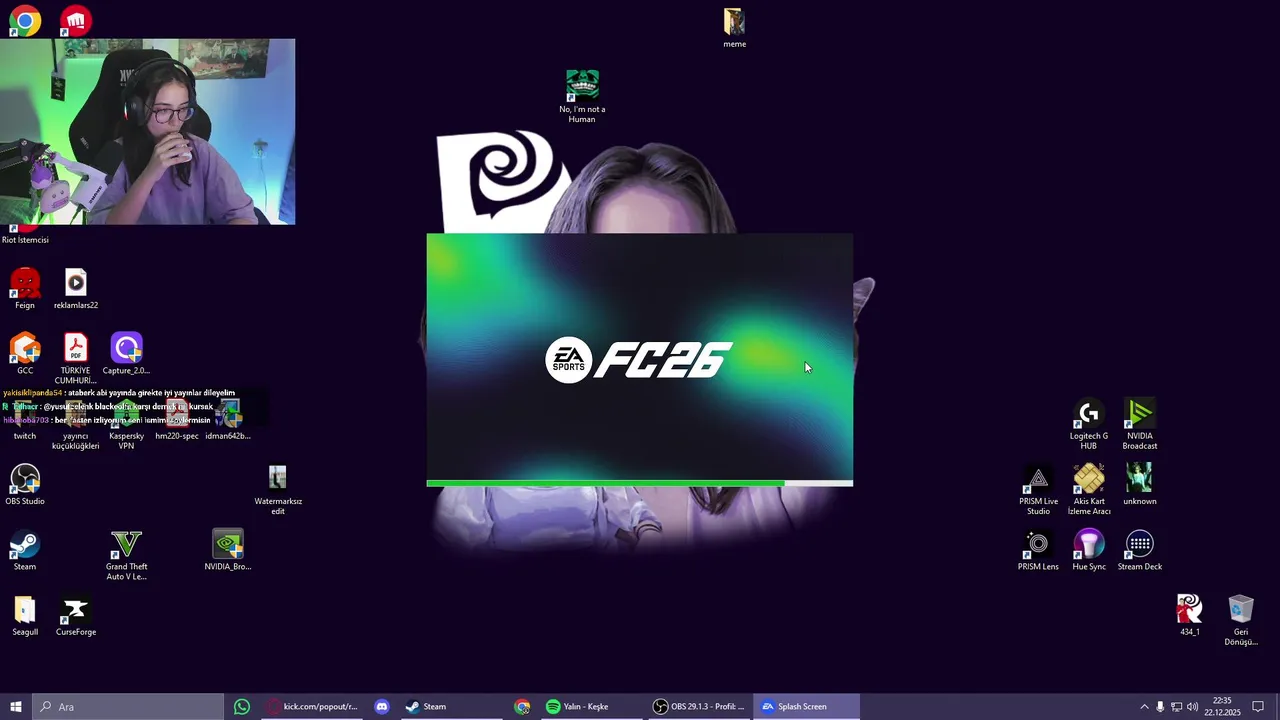
Task: Launch NVIDIA Broadcast shortcut
Action: (x=1139, y=424)
